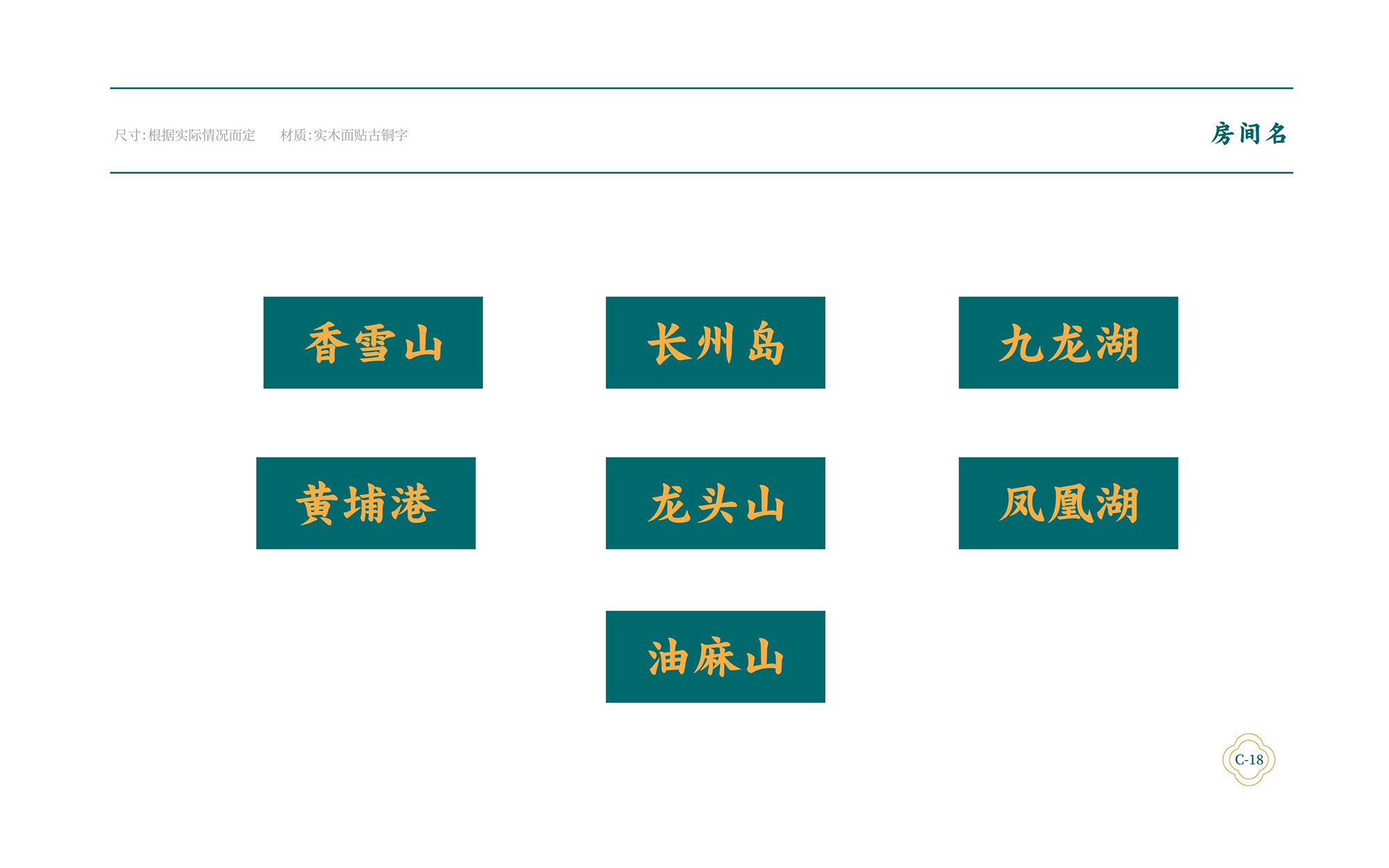Click the 油麻山 room name sign
The width and height of the screenshot is (1389, 868).
[x=715, y=657]
